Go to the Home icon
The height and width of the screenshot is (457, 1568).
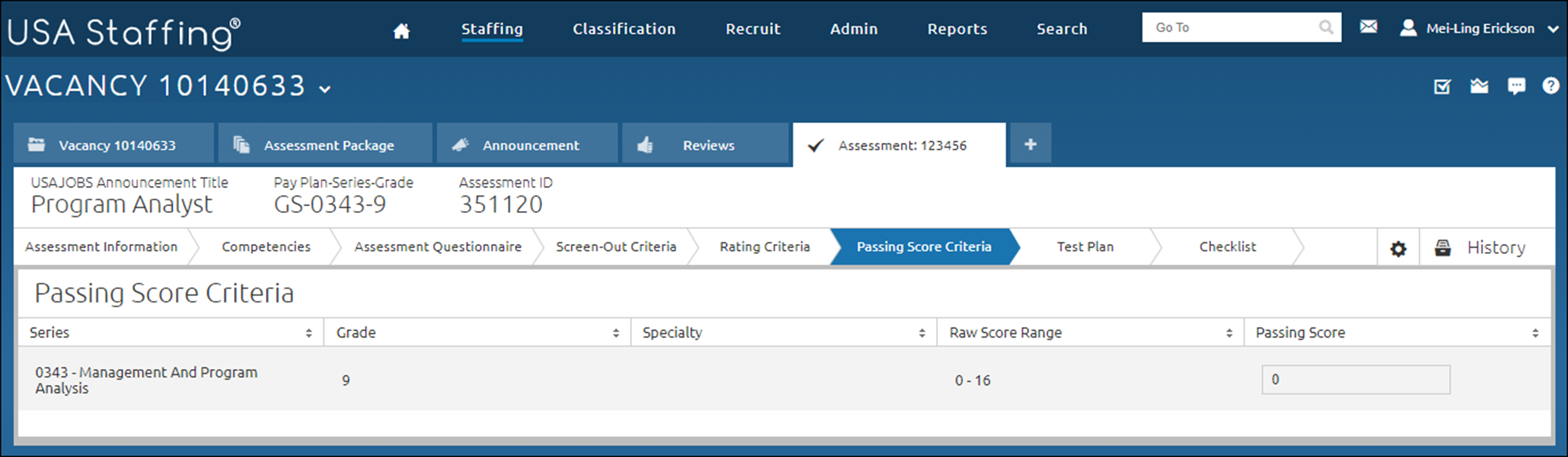(x=401, y=30)
